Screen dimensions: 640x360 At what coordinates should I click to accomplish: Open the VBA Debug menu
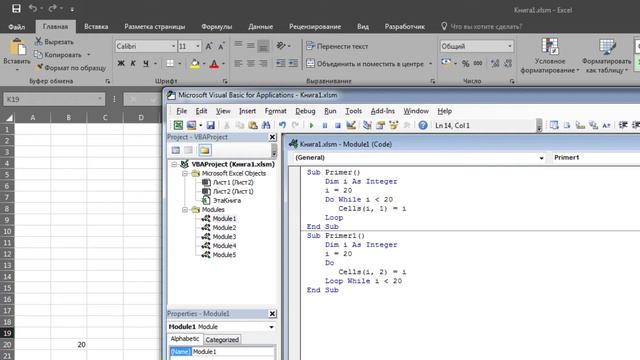tap(305, 111)
